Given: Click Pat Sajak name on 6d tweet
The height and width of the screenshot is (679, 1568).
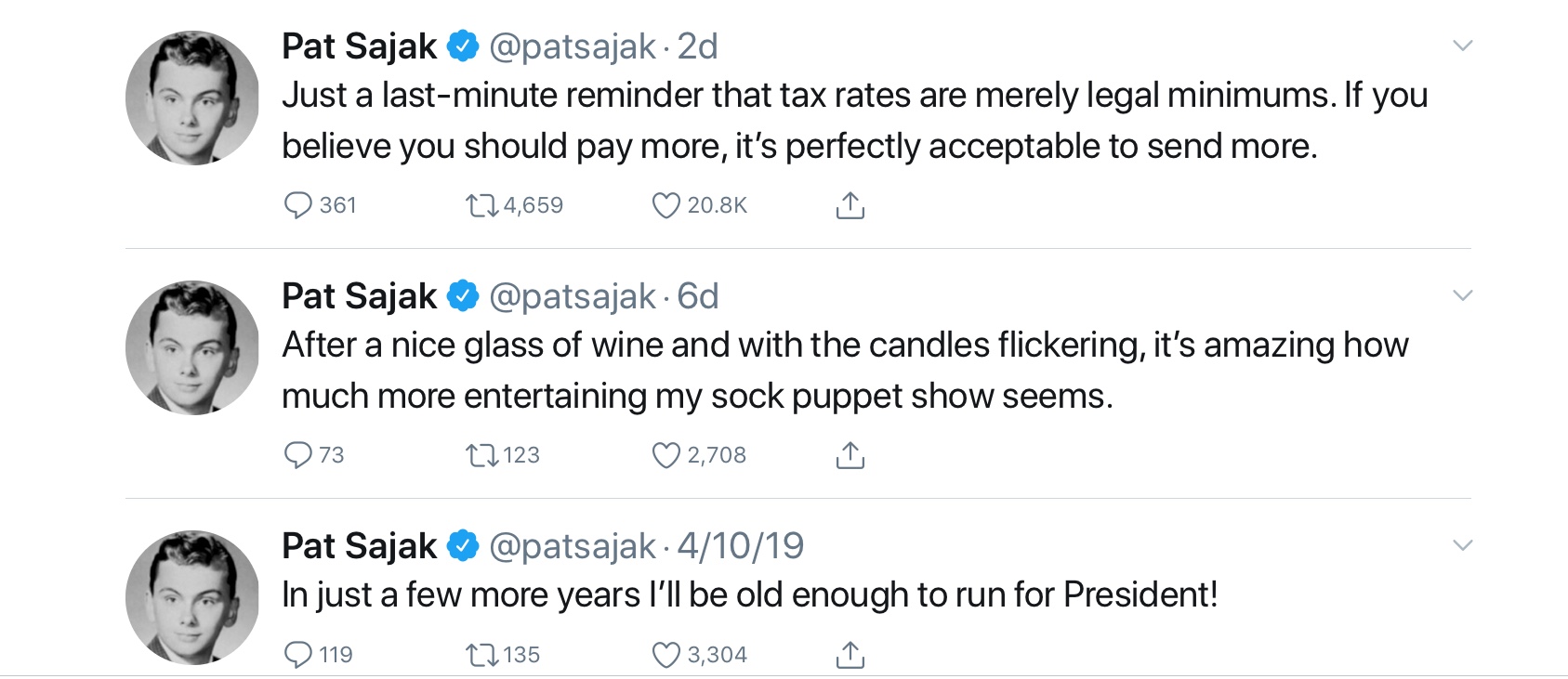Looking at the screenshot, I should tap(359, 296).
